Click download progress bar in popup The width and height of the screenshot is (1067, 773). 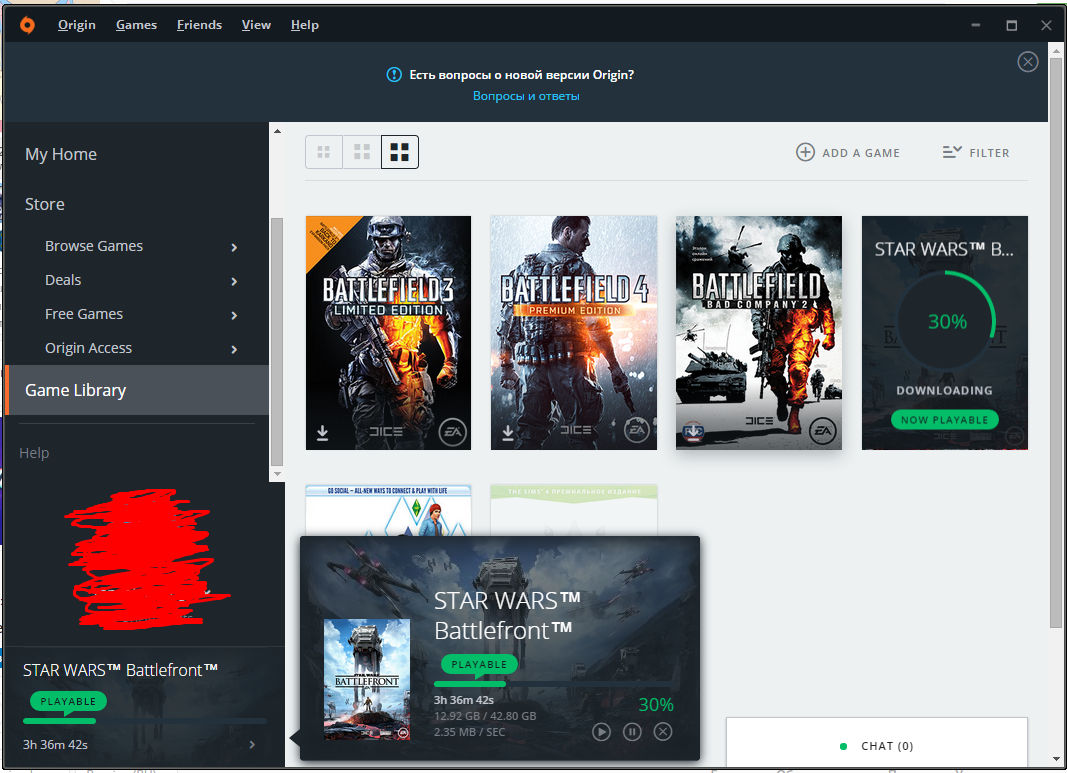(x=553, y=684)
